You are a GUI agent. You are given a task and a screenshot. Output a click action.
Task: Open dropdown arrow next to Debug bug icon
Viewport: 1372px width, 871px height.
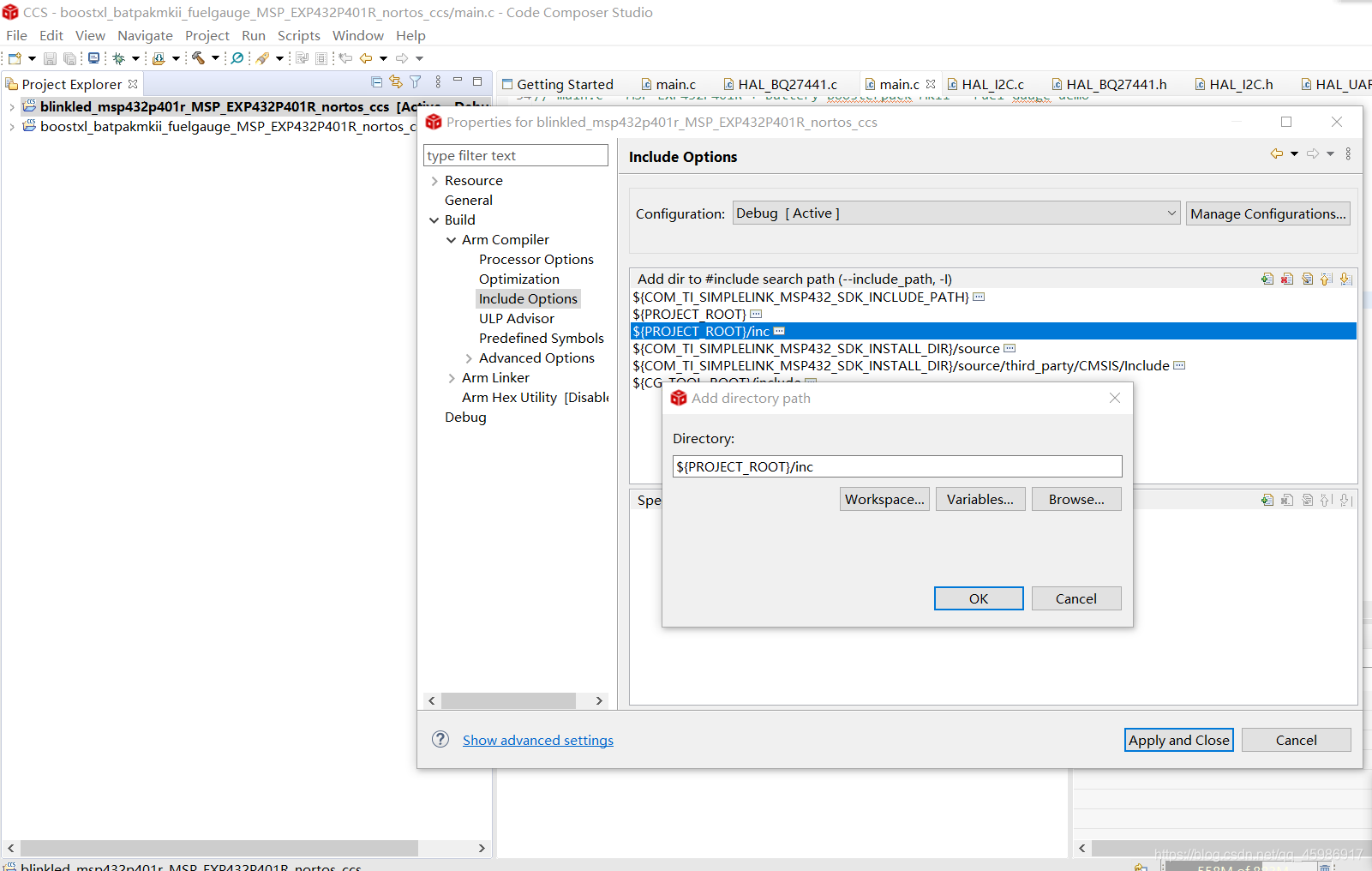coord(135,58)
